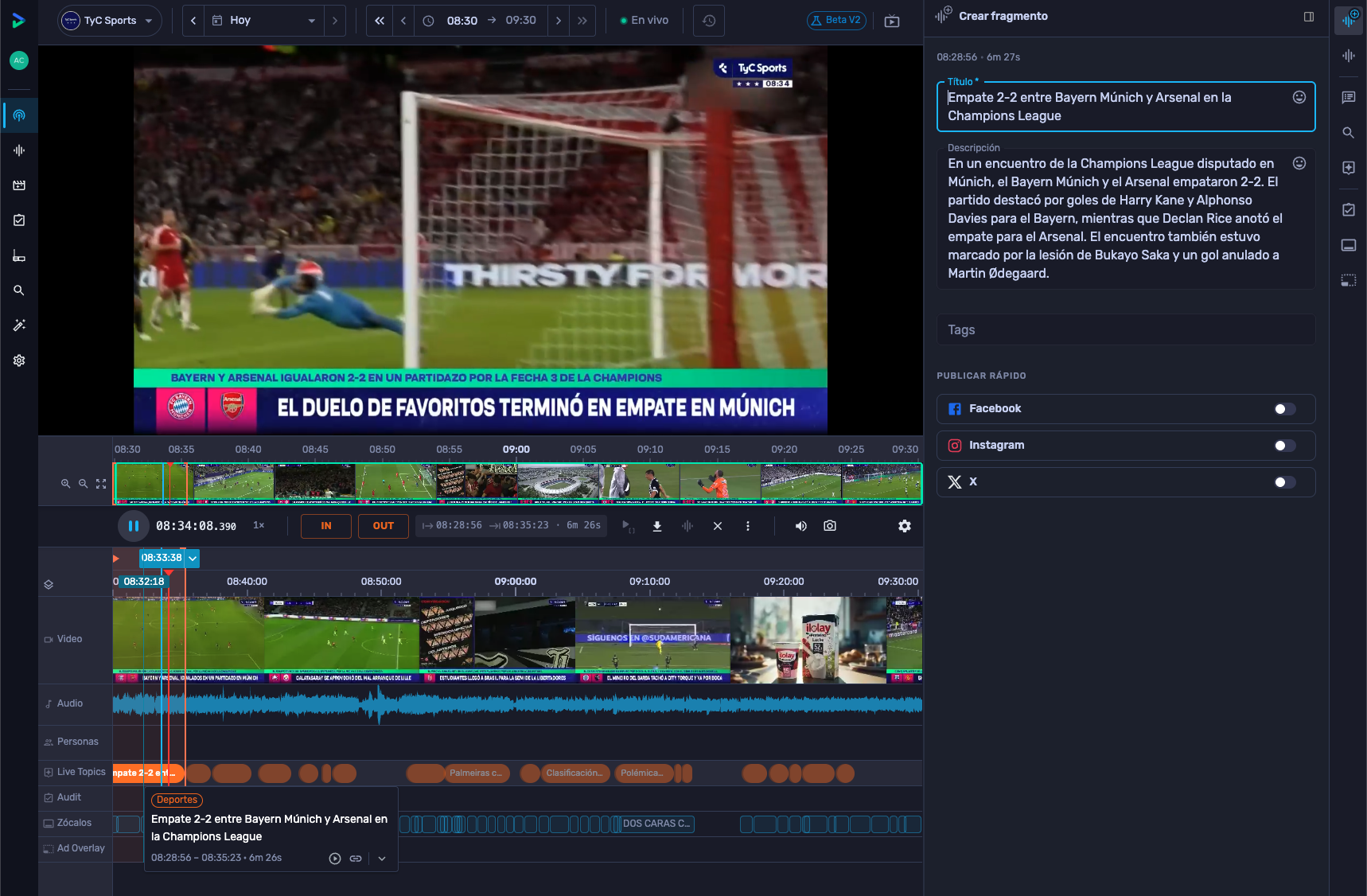Screen dimensions: 1367x896
Task: Open the magic wand tool in sidebar
Action: 19,325
